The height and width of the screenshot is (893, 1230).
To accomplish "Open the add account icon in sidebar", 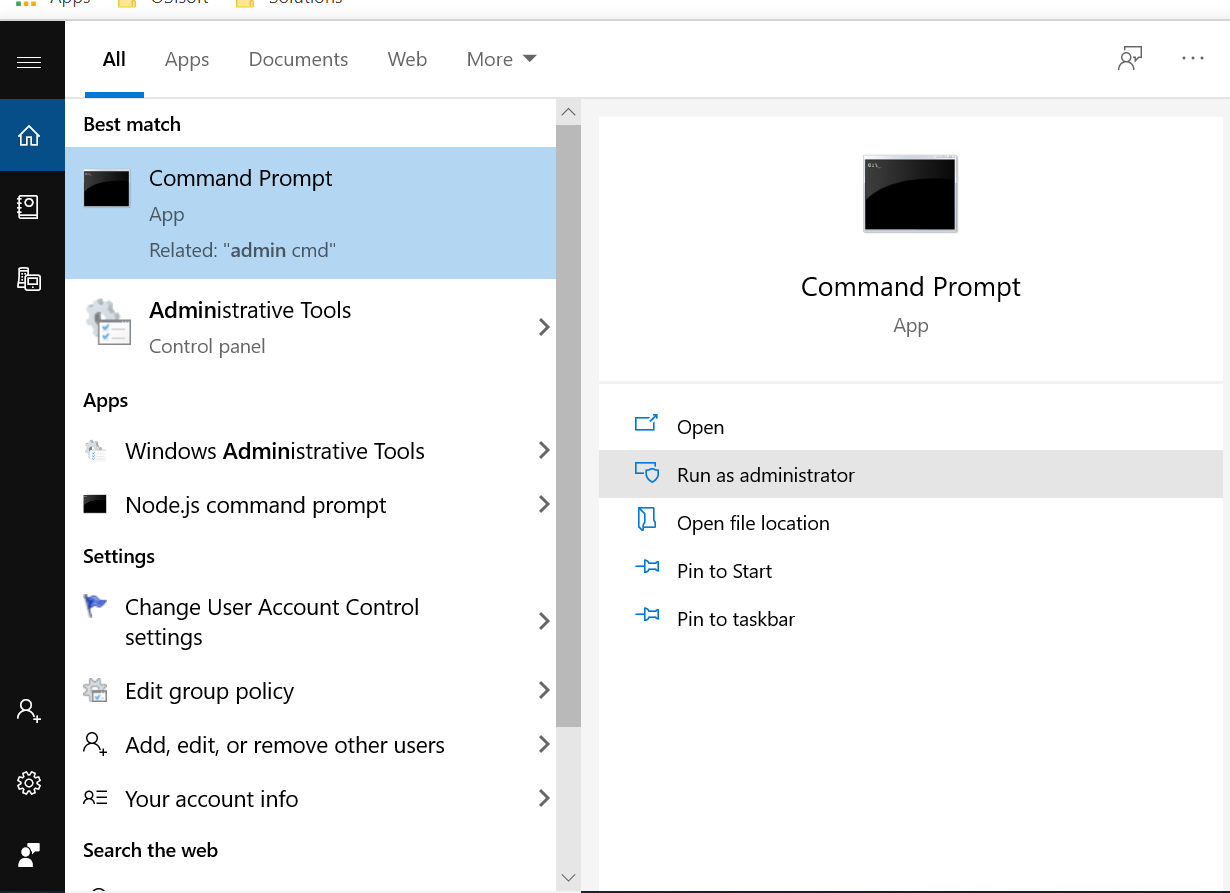I will (x=29, y=711).
